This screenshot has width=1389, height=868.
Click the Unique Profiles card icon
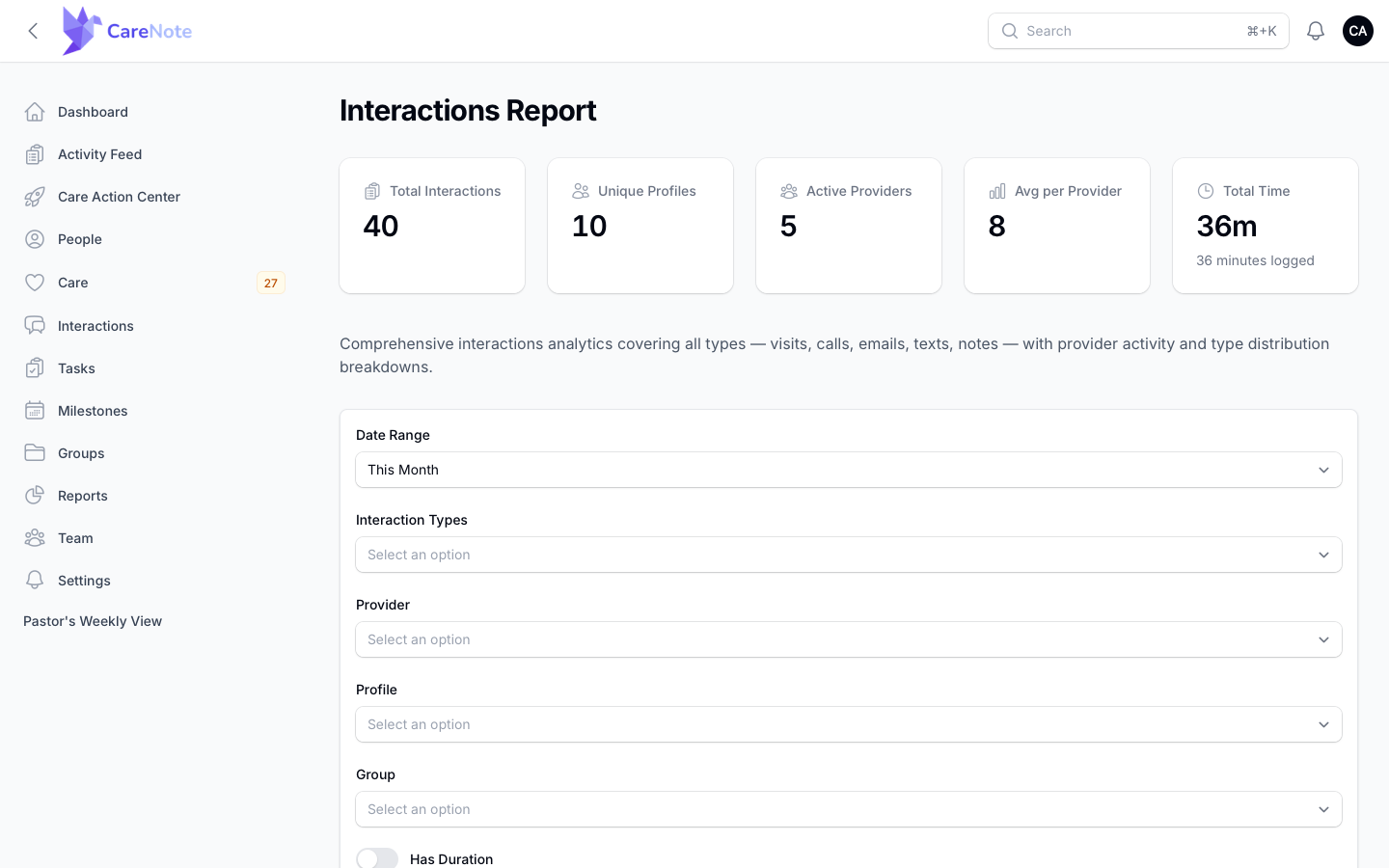[x=581, y=191]
